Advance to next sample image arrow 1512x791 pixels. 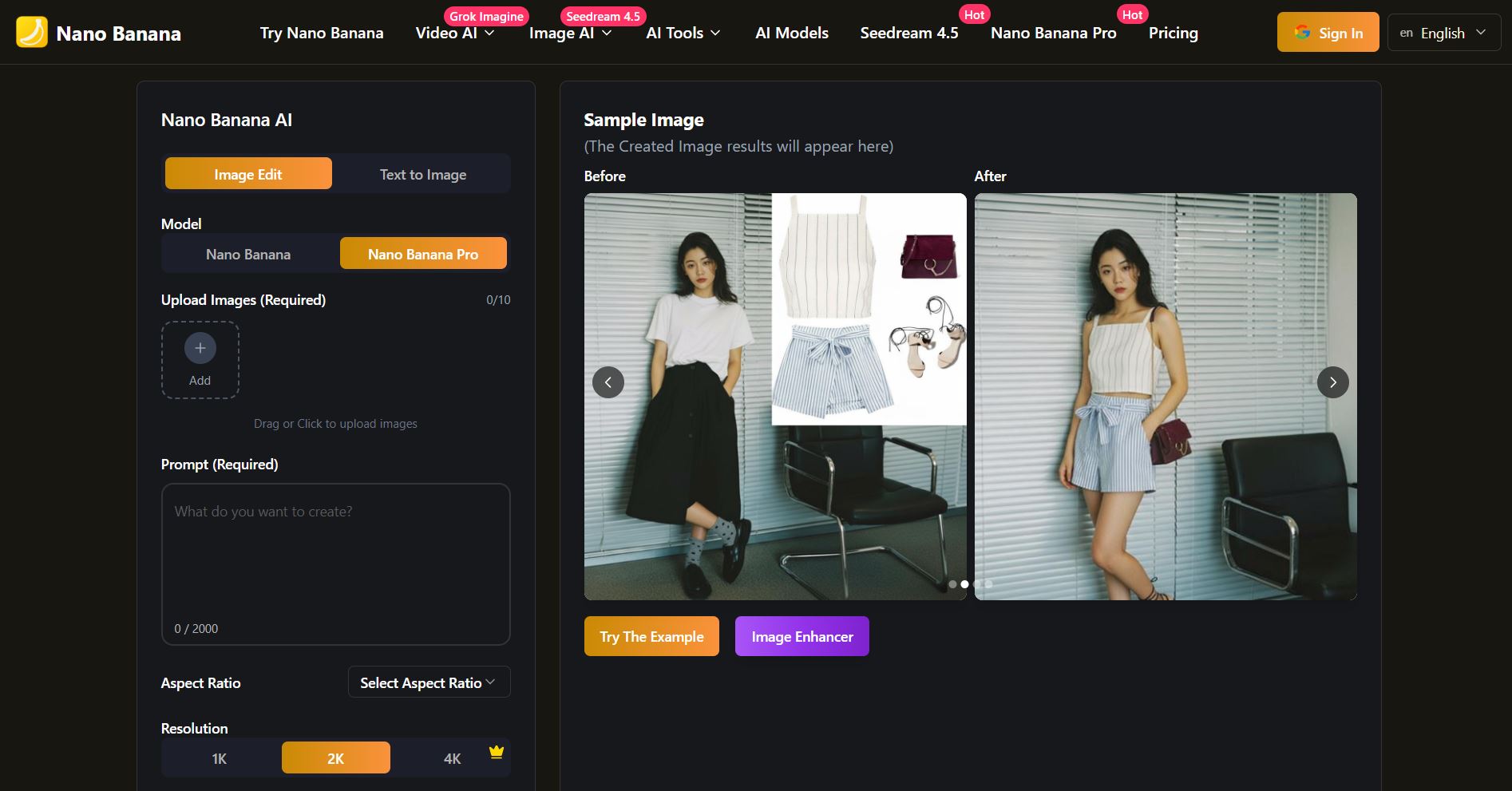[x=1332, y=382]
